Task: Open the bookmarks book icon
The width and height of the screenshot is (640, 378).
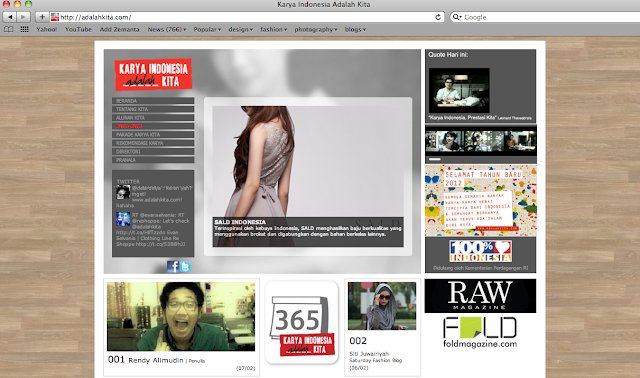Action: (9, 29)
